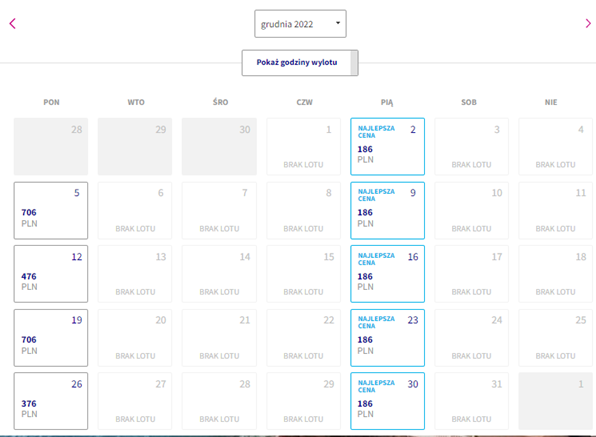596x437 pixels.
Task: Click December 1 cell with no flight
Action: [303, 147]
